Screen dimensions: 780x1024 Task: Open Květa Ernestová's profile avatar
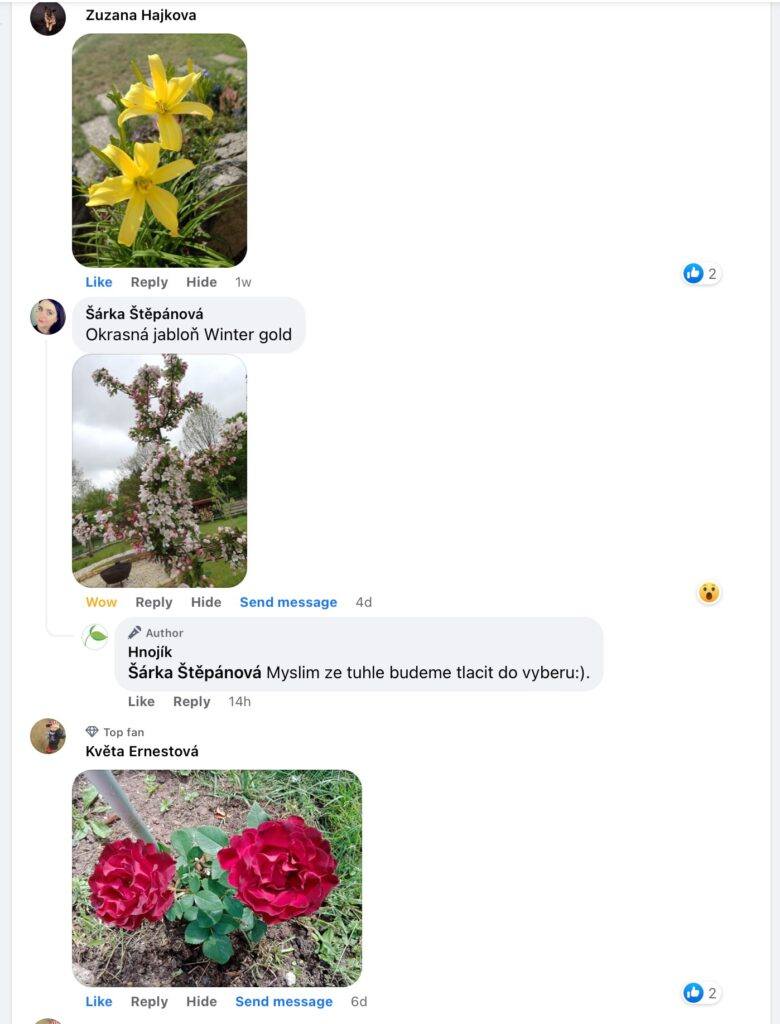[48, 736]
